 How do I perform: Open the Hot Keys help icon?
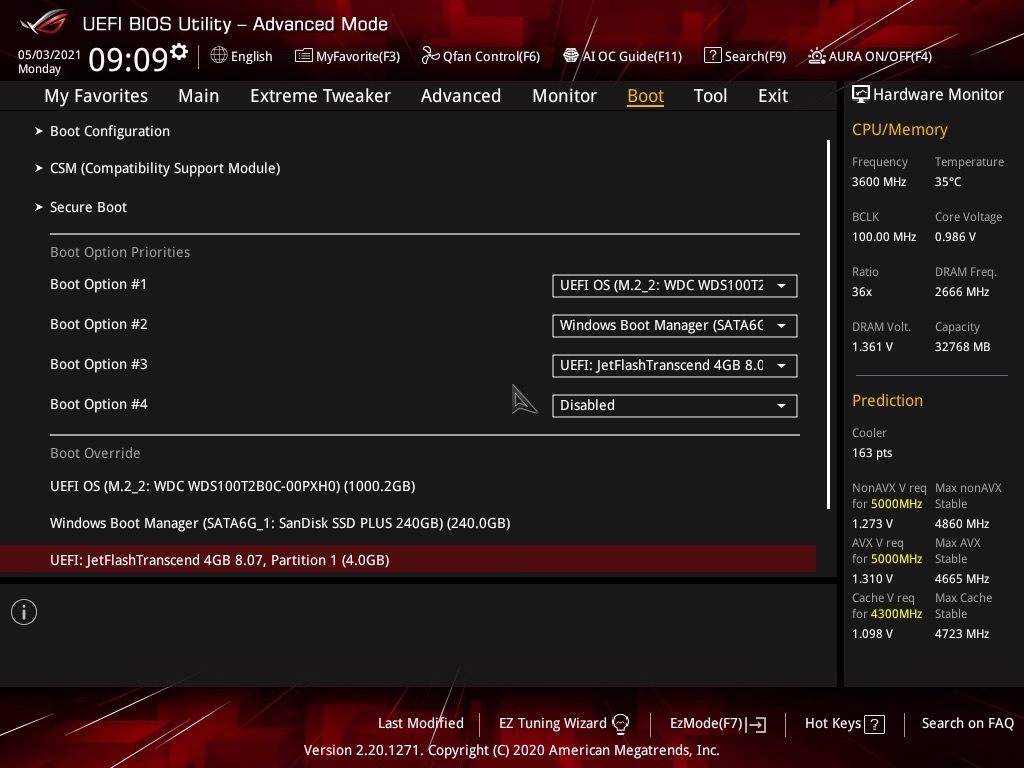point(874,724)
